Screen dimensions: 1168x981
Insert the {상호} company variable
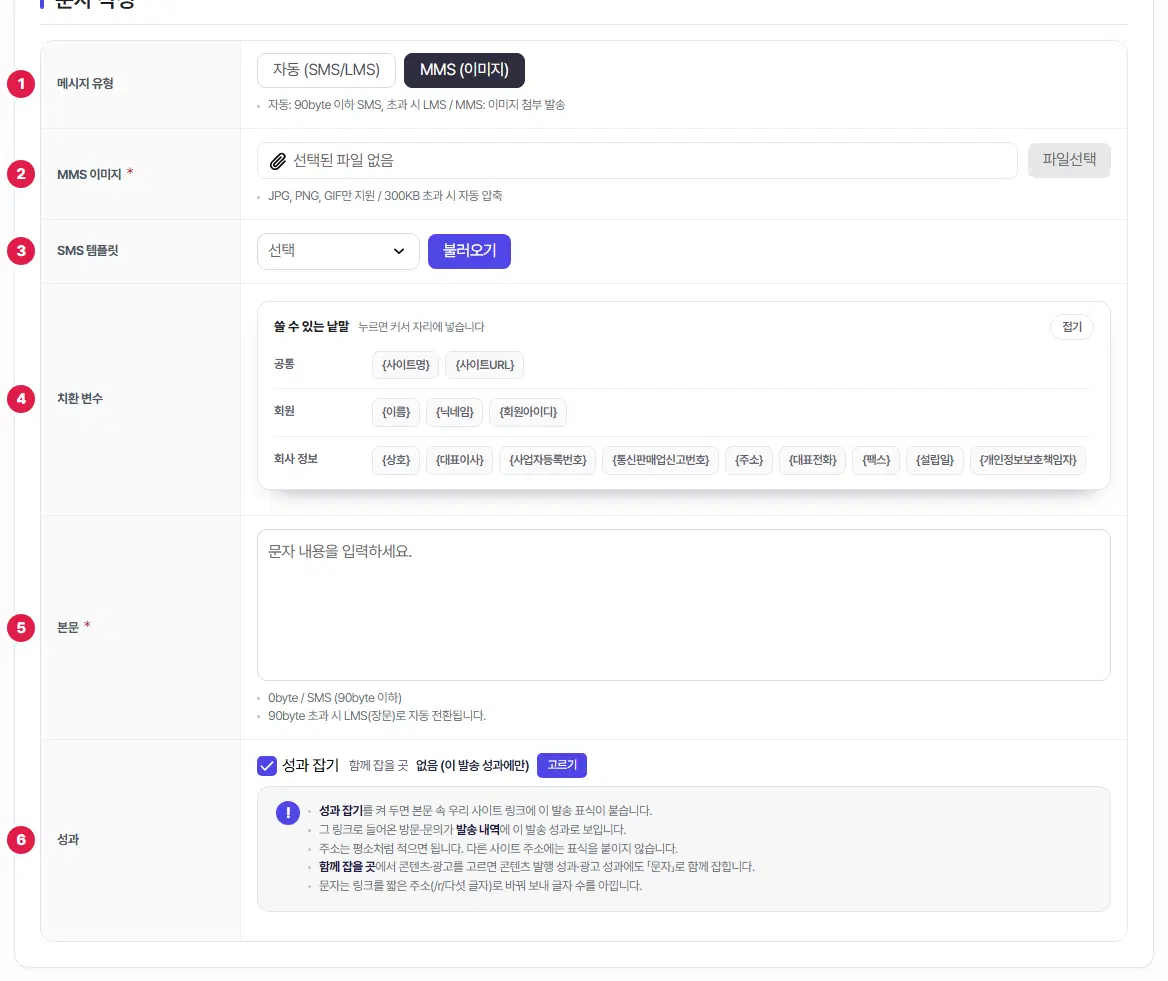click(396, 460)
